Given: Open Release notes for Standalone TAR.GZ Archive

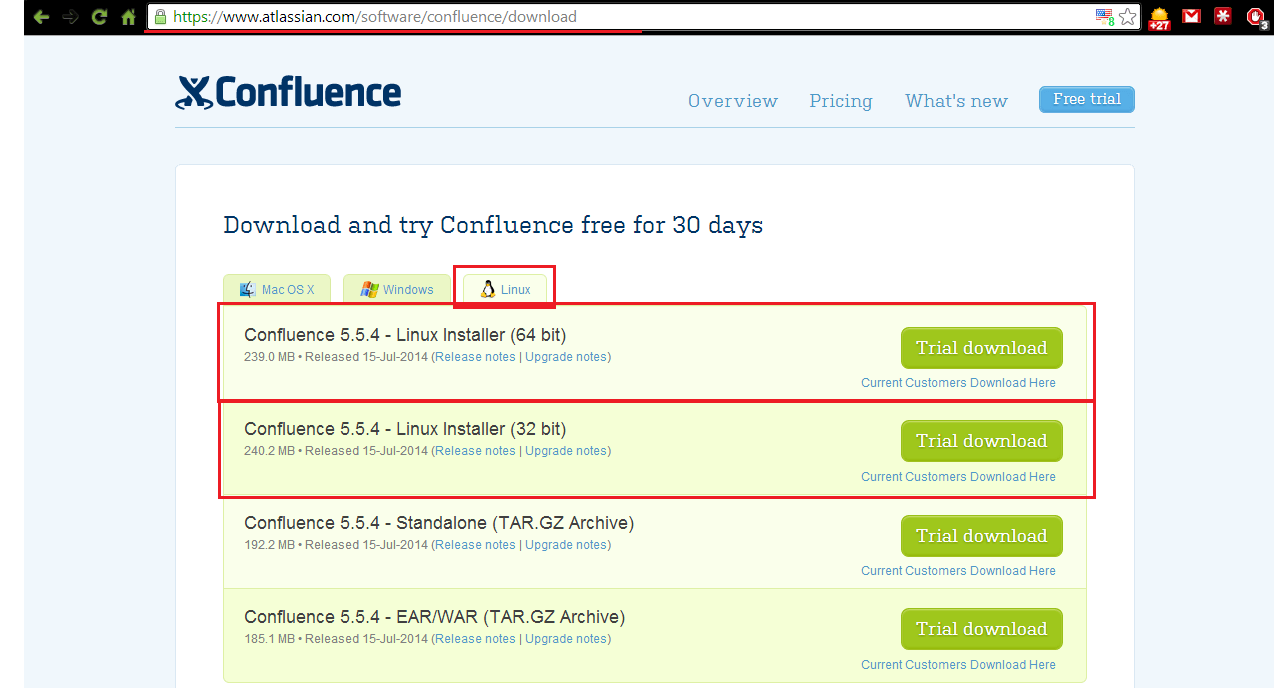Looking at the screenshot, I should click(x=475, y=545).
